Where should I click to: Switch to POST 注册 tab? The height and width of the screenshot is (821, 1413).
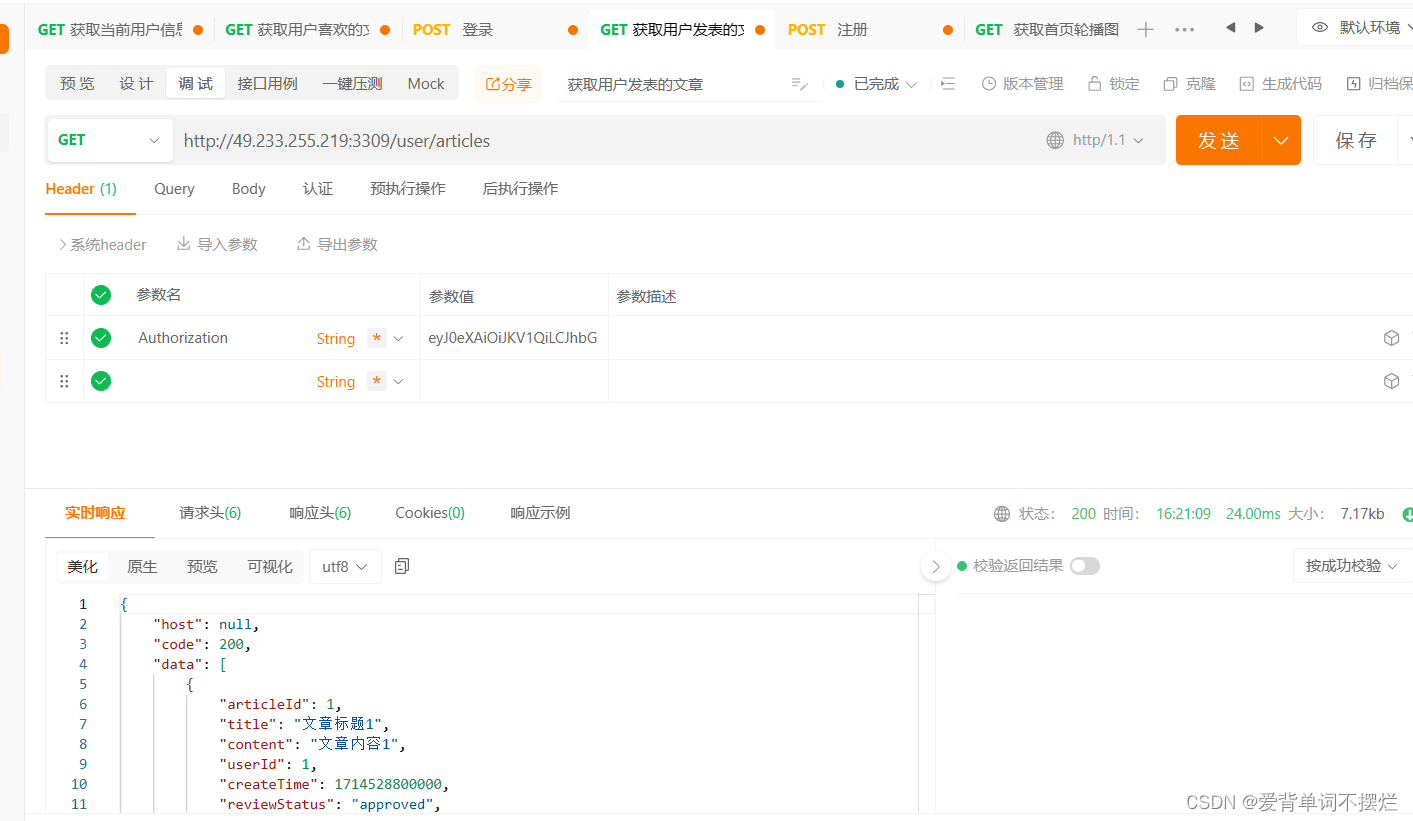click(870, 30)
